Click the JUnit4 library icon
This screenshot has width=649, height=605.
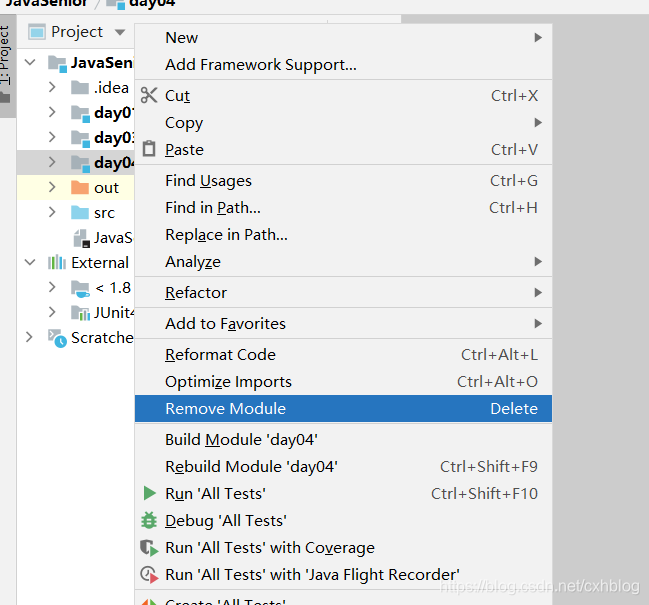tap(80, 313)
